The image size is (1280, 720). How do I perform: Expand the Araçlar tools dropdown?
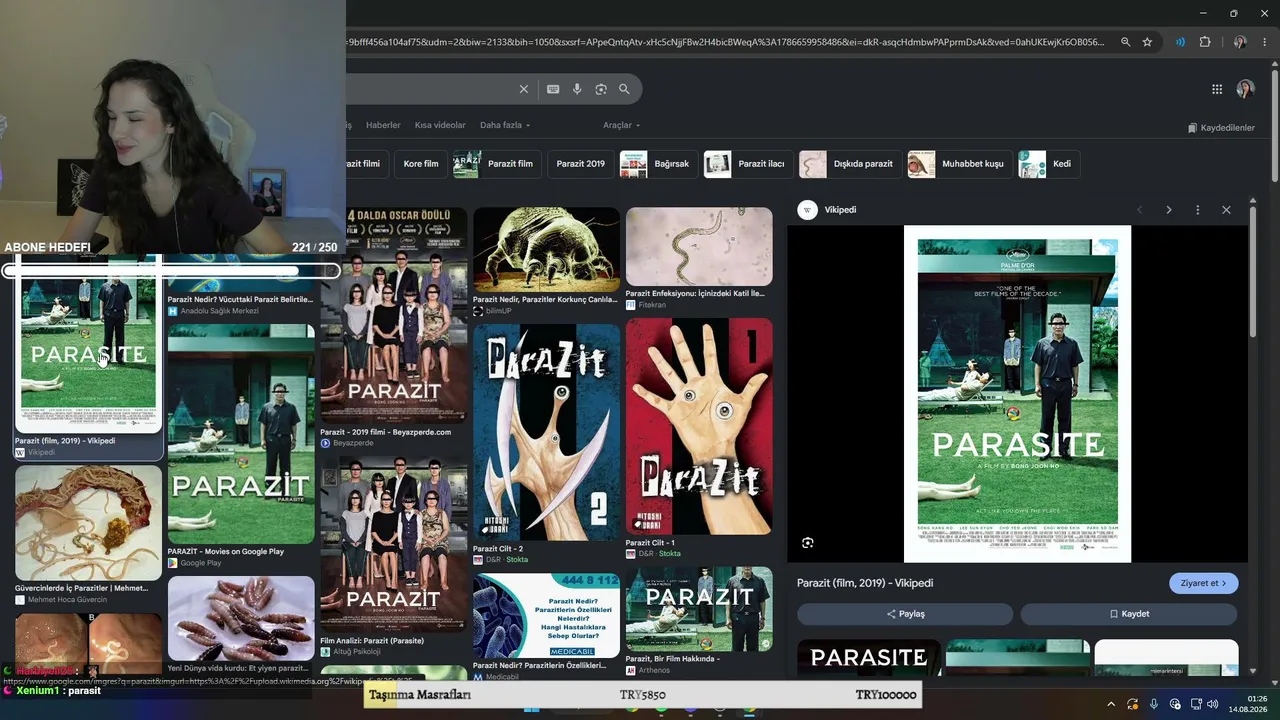click(x=621, y=125)
